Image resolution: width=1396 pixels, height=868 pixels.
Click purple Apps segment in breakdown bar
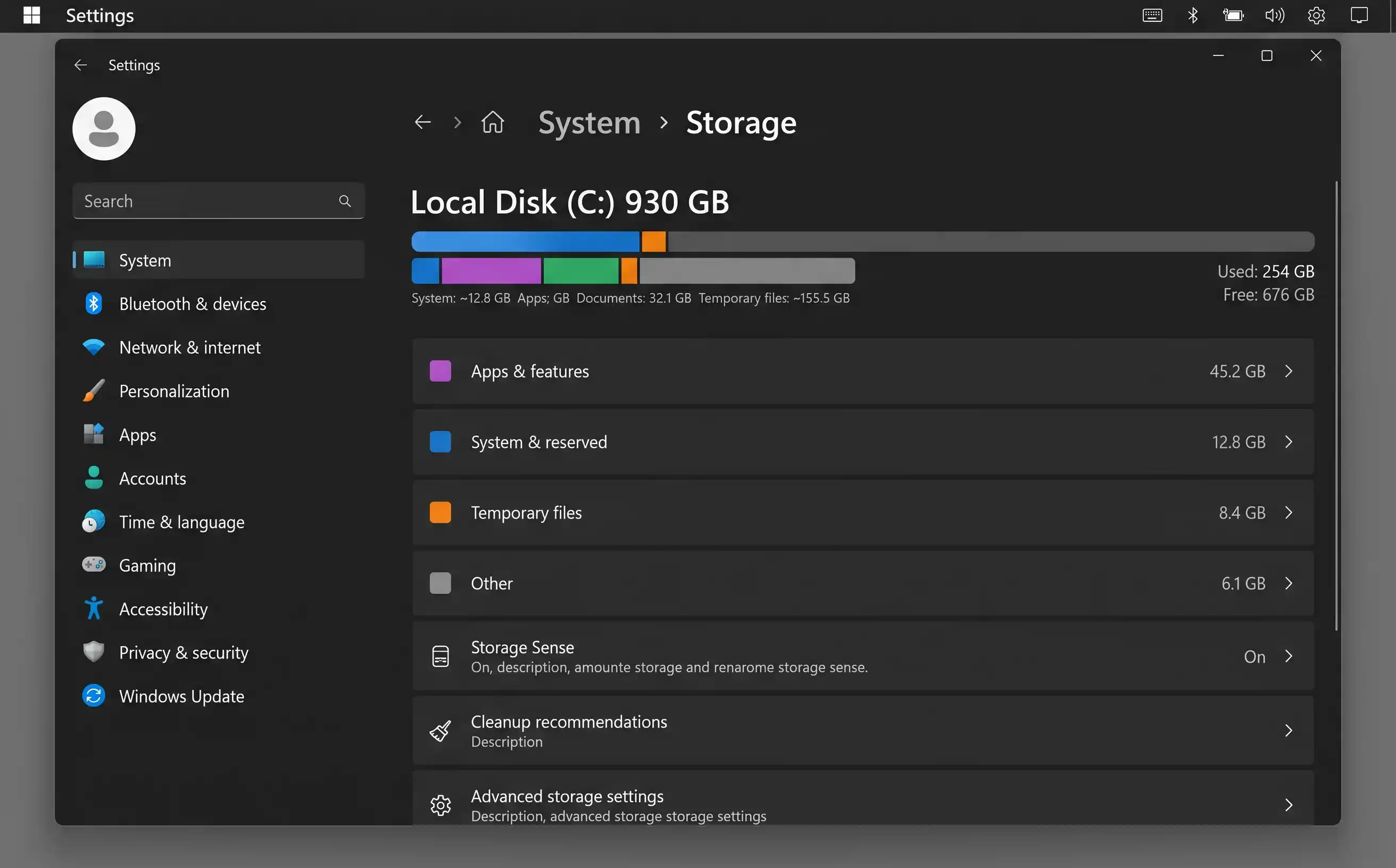coord(492,271)
